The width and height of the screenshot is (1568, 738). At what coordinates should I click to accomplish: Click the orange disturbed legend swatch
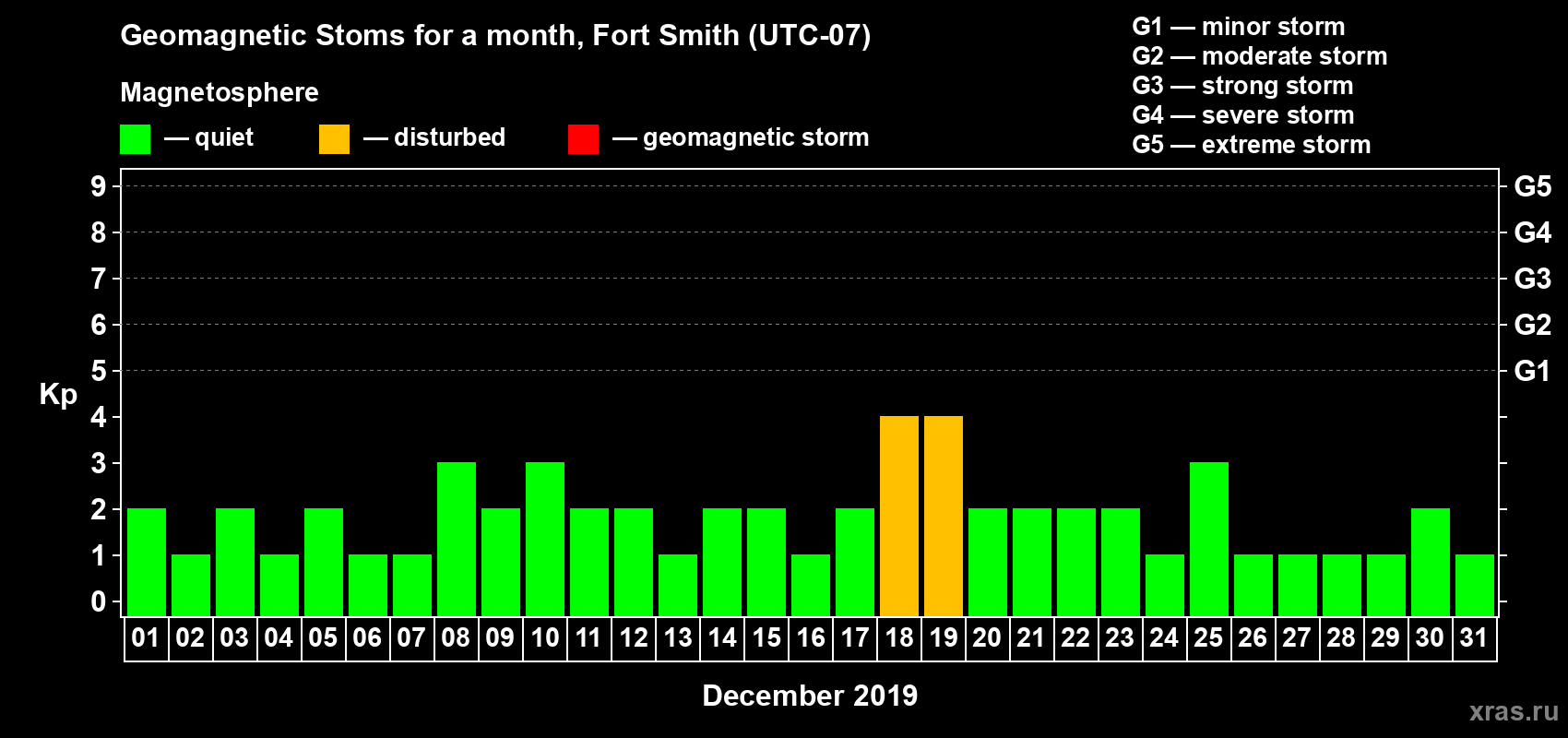[335, 139]
